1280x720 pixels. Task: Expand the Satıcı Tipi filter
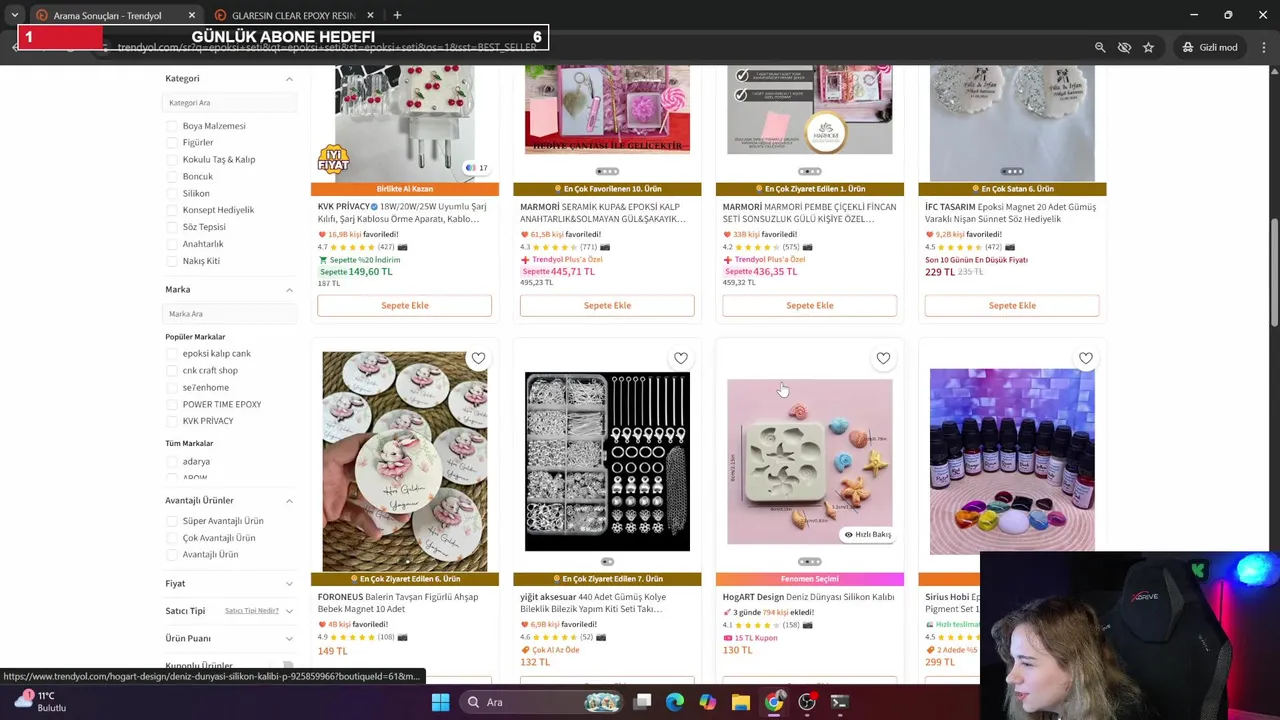[289, 611]
